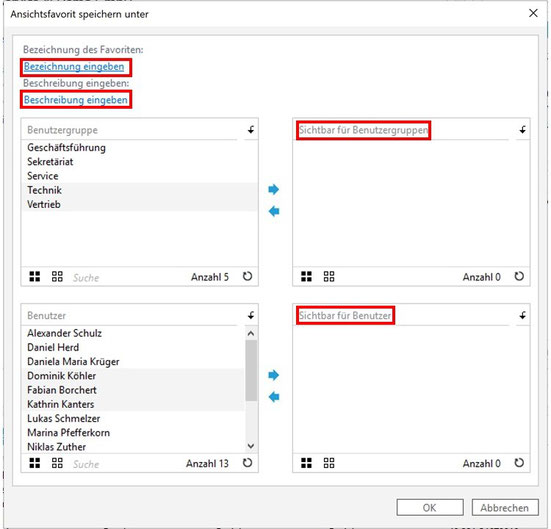The height and width of the screenshot is (529, 551).
Task: Remove user from visible users list
Action: (273, 397)
